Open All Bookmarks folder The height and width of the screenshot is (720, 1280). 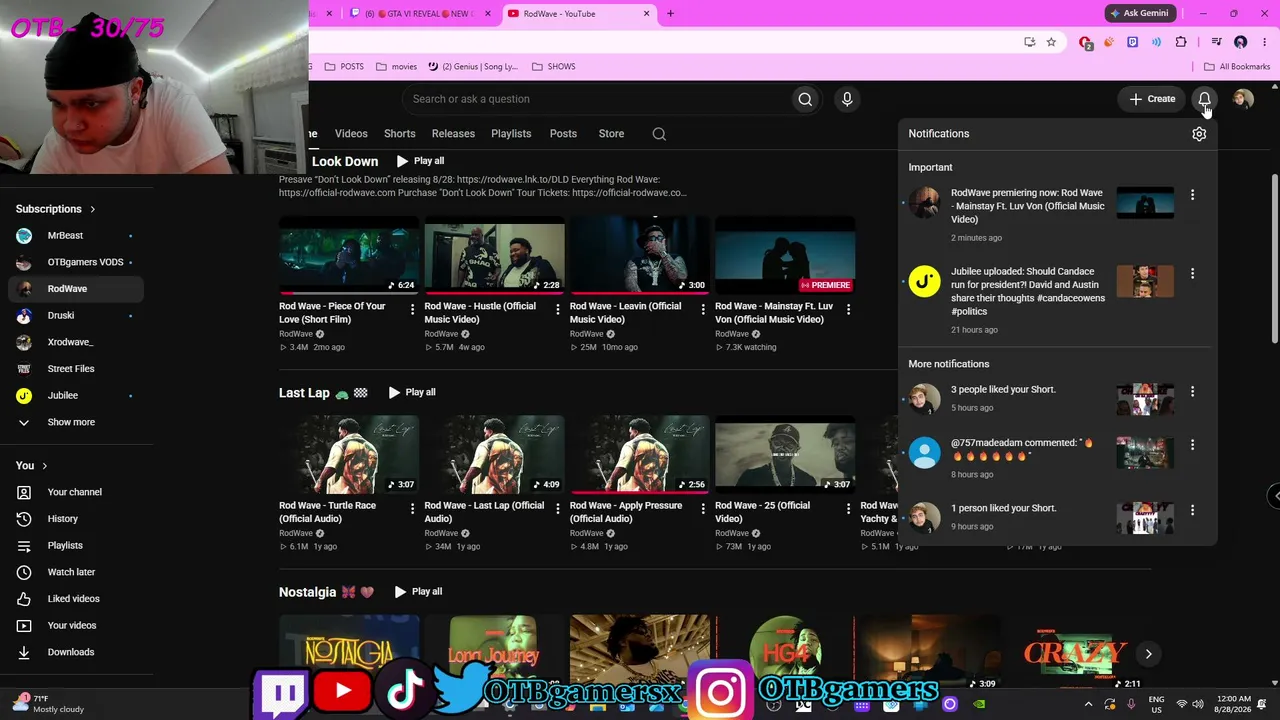[1237, 67]
